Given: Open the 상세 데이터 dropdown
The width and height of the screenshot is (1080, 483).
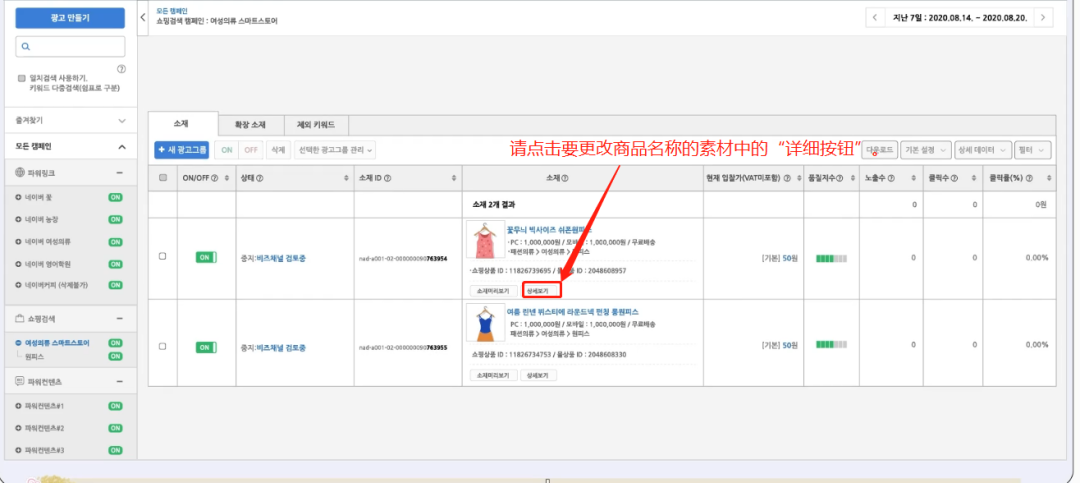Looking at the screenshot, I should point(983,150).
